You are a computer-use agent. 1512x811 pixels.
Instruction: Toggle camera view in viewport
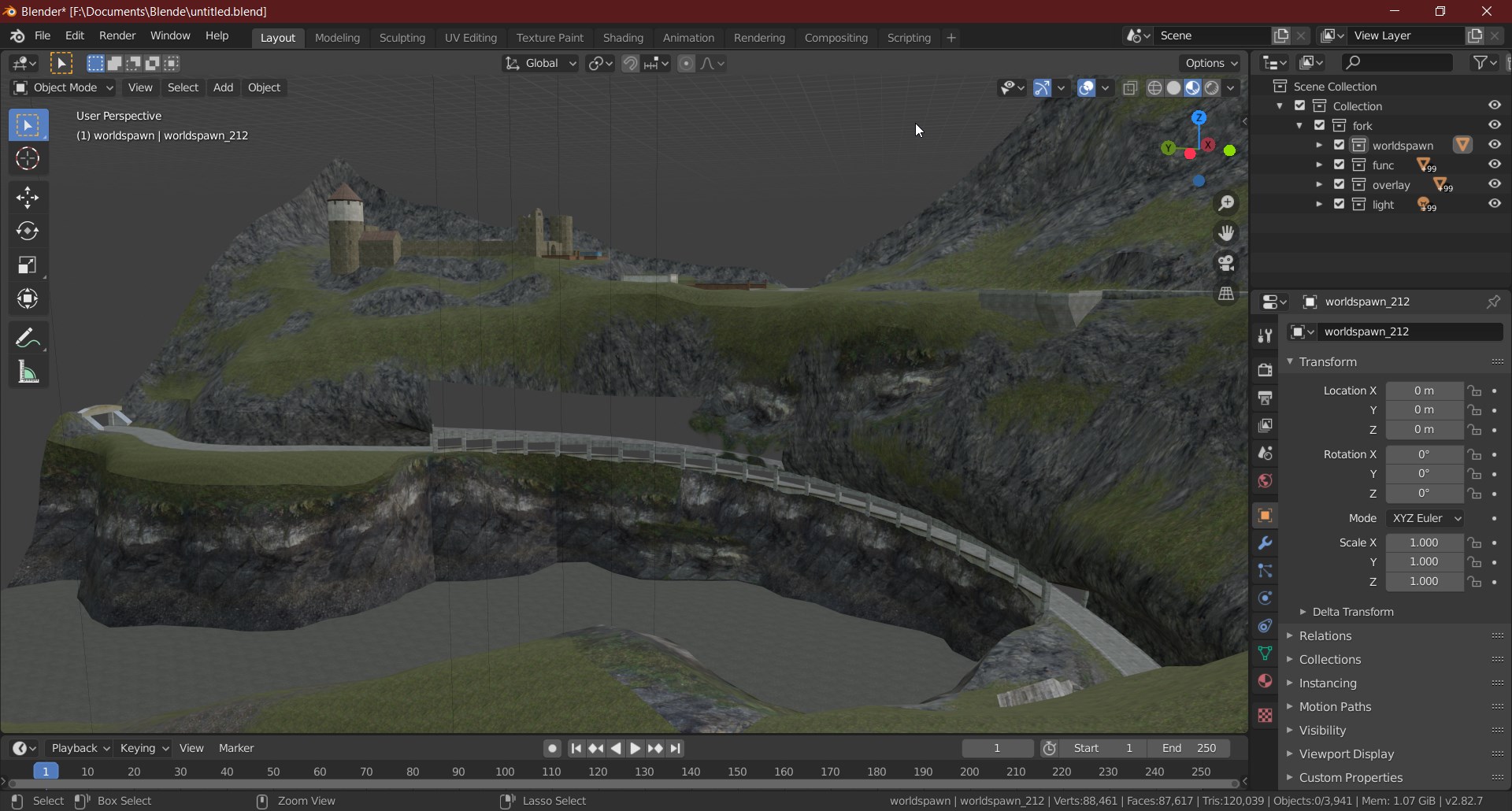point(1226,264)
